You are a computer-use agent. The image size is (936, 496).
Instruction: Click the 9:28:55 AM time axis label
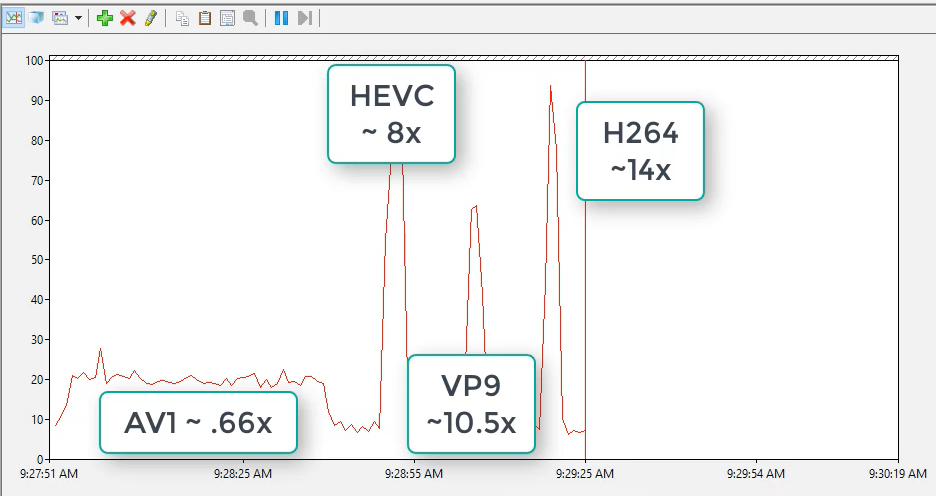[414, 474]
